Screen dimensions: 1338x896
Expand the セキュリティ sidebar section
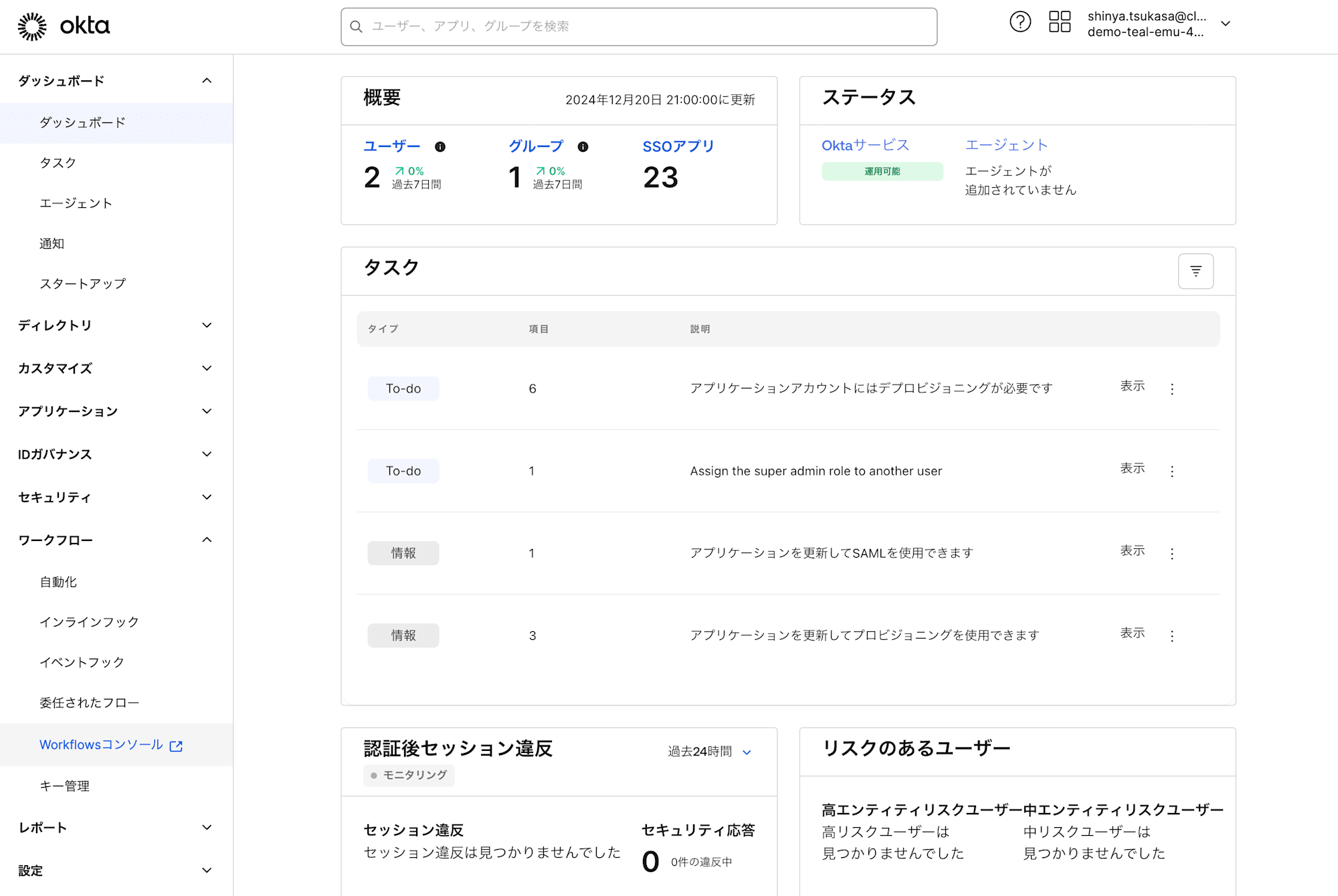(x=207, y=497)
